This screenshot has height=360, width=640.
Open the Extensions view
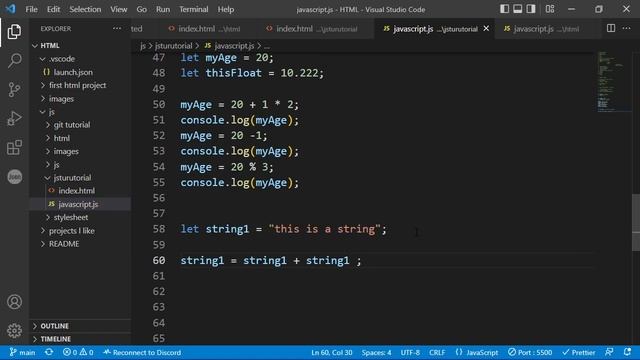click(14, 147)
